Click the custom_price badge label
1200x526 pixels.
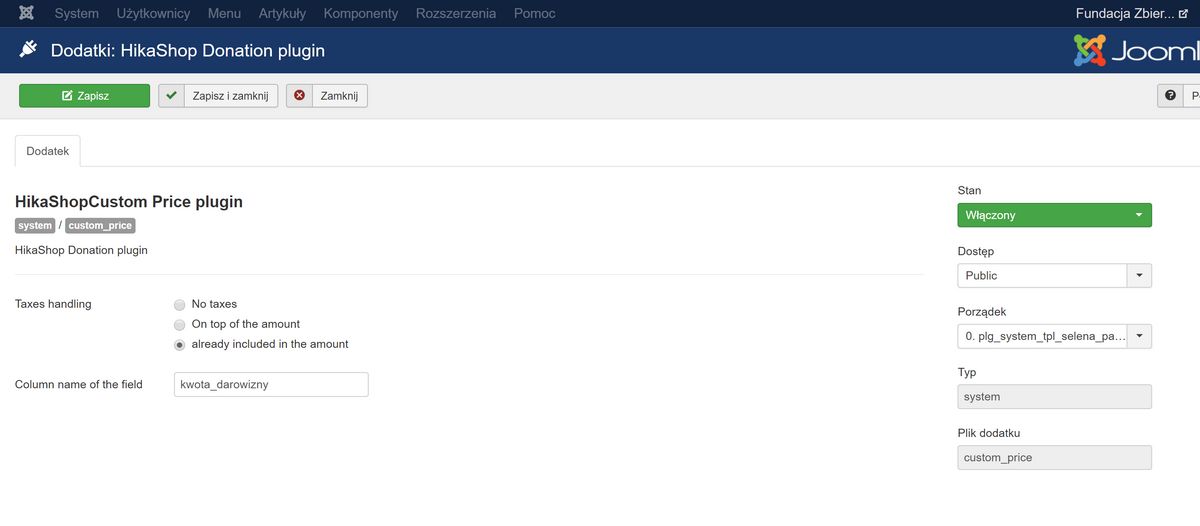pos(100,226)
